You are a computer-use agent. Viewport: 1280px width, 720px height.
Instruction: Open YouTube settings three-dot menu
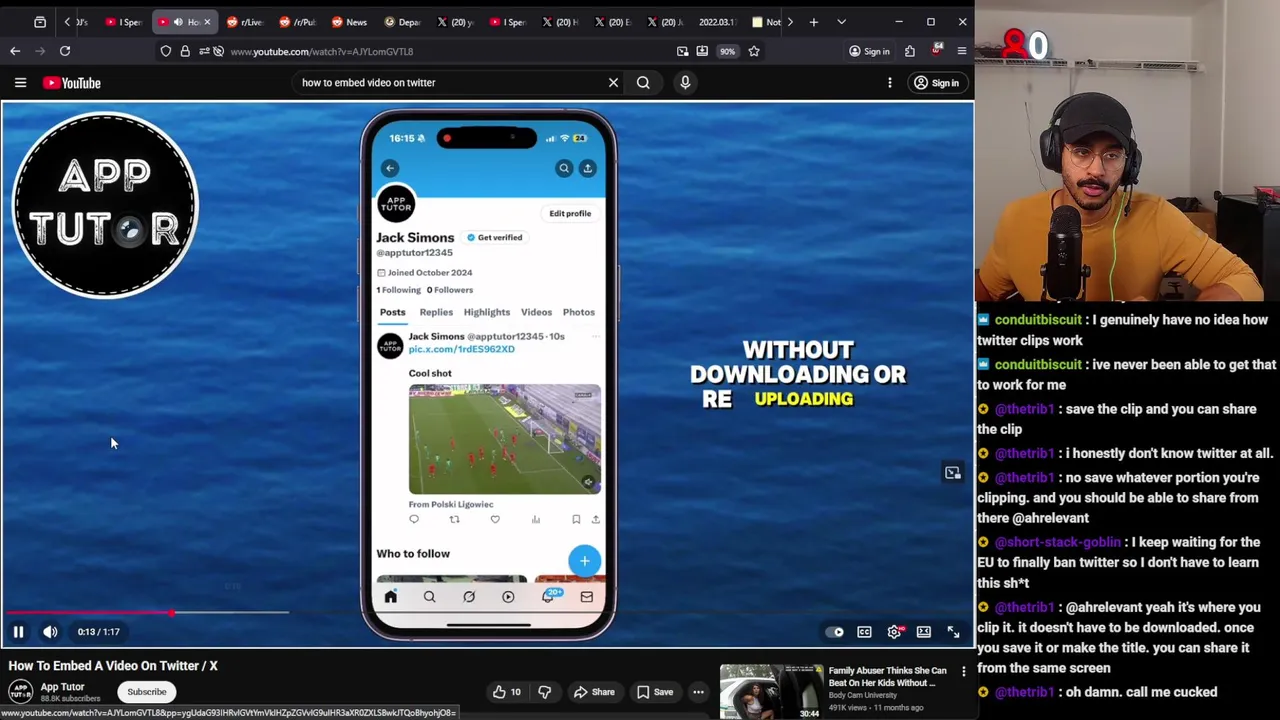point(890,83)
